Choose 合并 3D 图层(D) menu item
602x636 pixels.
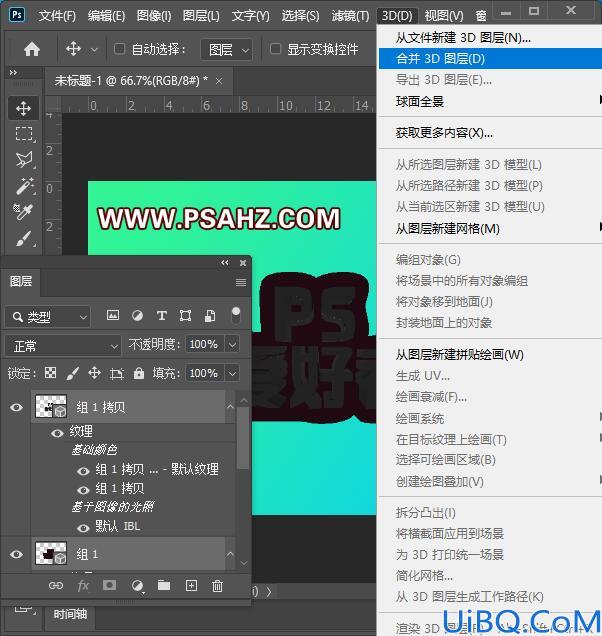pyautogui.click(x=490, y=59)
